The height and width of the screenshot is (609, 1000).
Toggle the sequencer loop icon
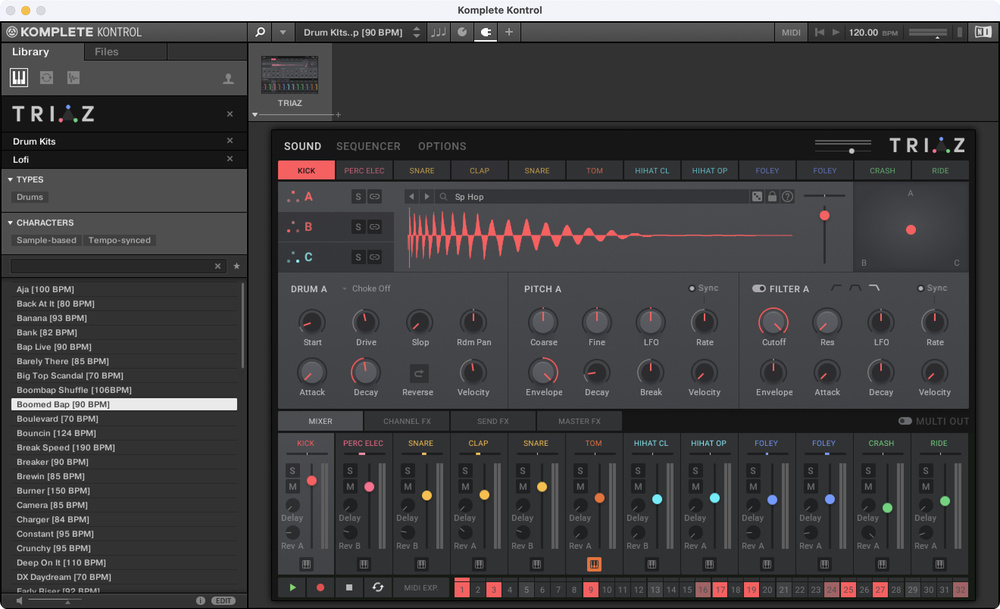(x=378, y=587)
